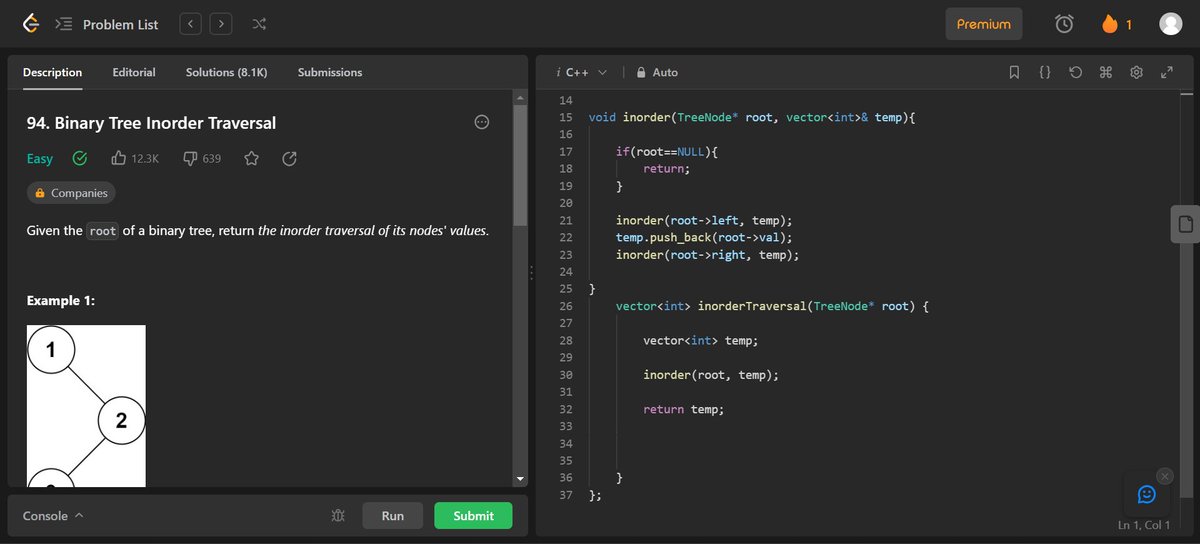Open the Solutions (8.1K) tab

(227, 72)
